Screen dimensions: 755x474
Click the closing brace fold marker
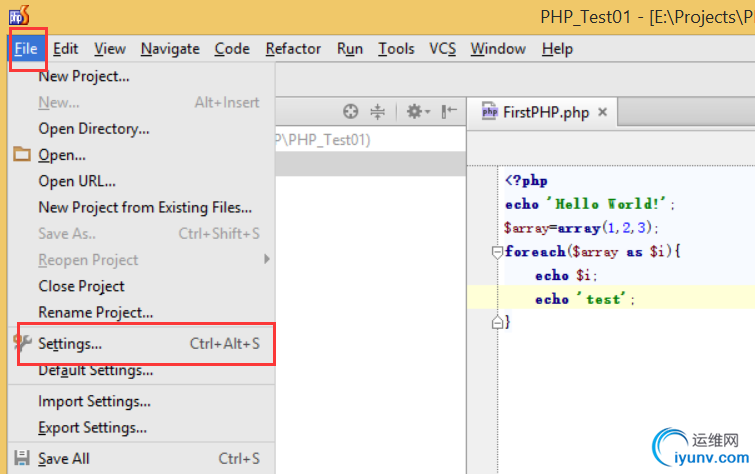pos(497,322)
